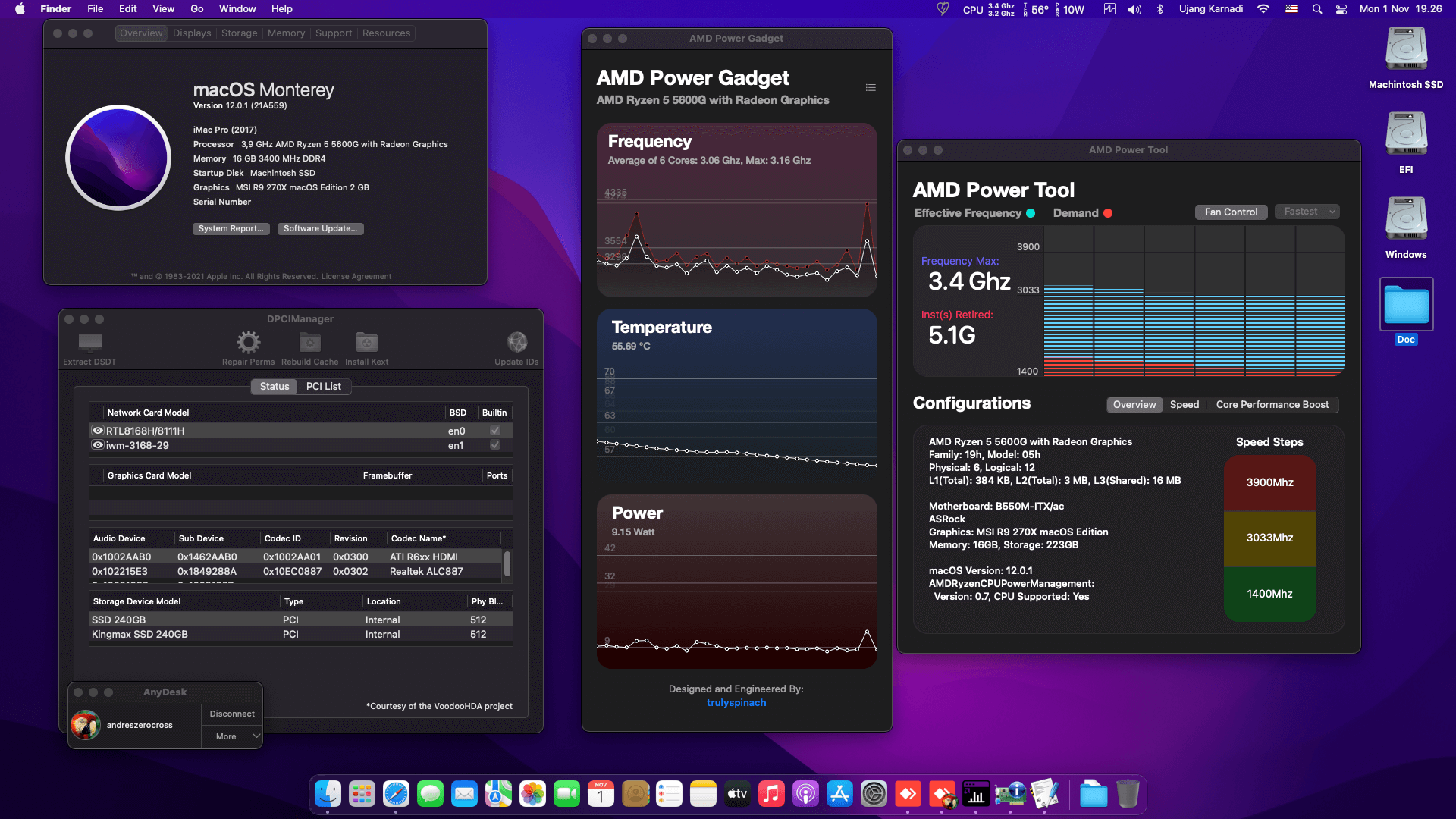Click audio device list scrollbar
1456x819 pixels.
pos(507,564)
